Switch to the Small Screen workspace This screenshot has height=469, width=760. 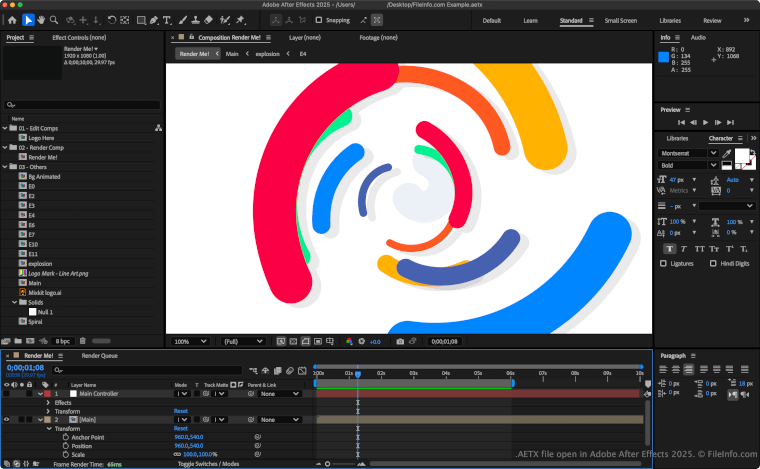click(620, 20)
